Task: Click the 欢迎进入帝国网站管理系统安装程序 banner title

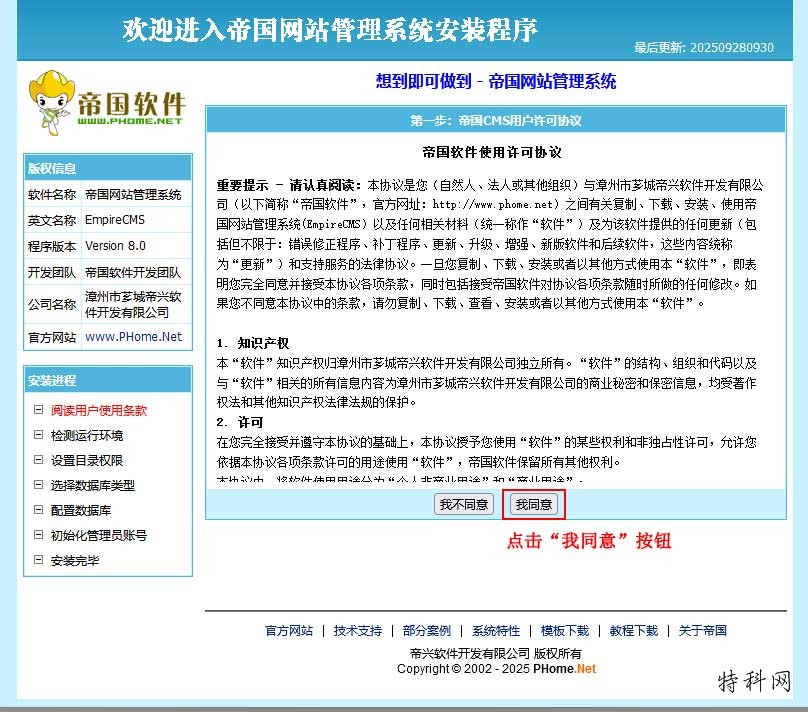Action: coord(330,29)
